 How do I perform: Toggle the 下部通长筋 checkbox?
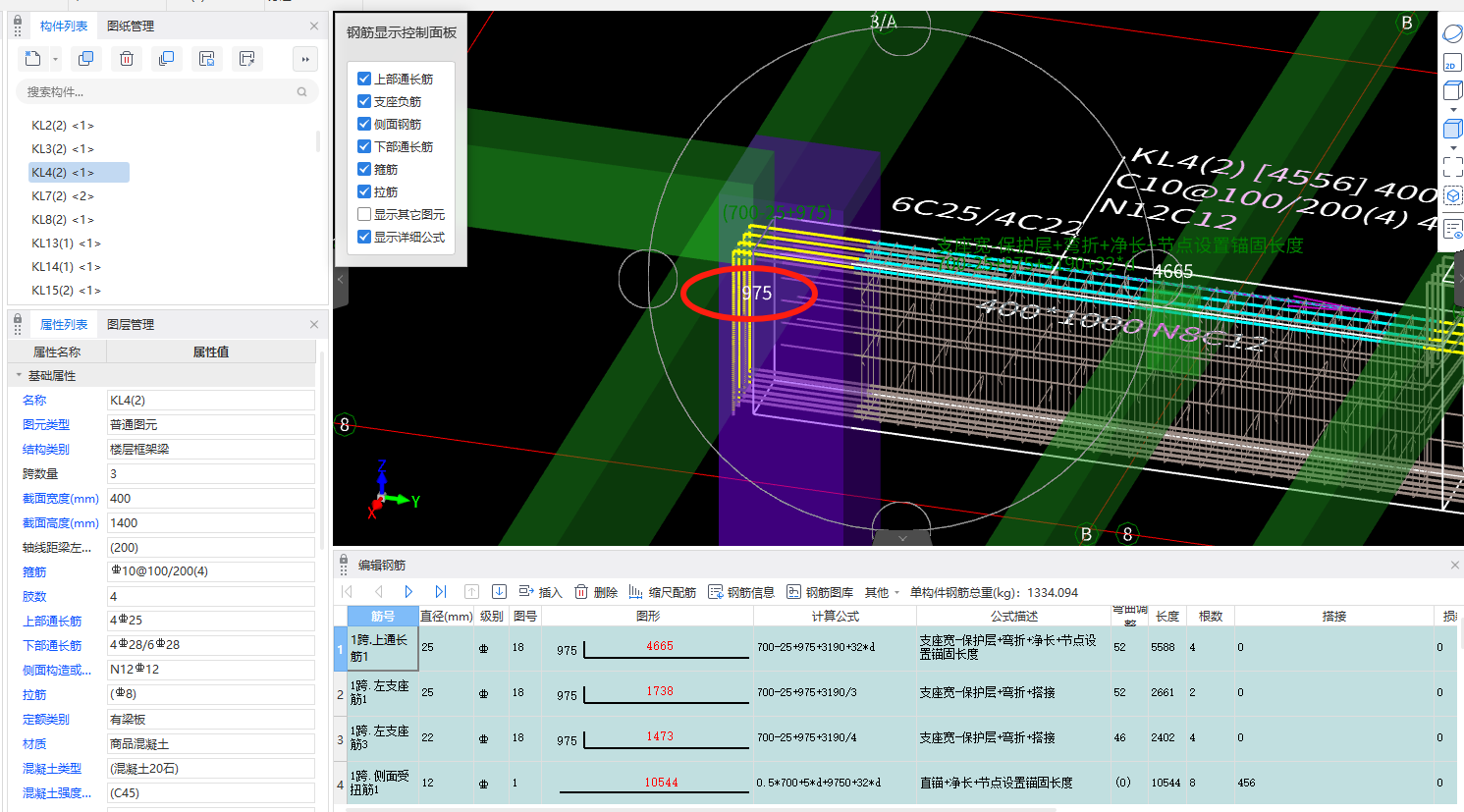[x=364, y=146]
